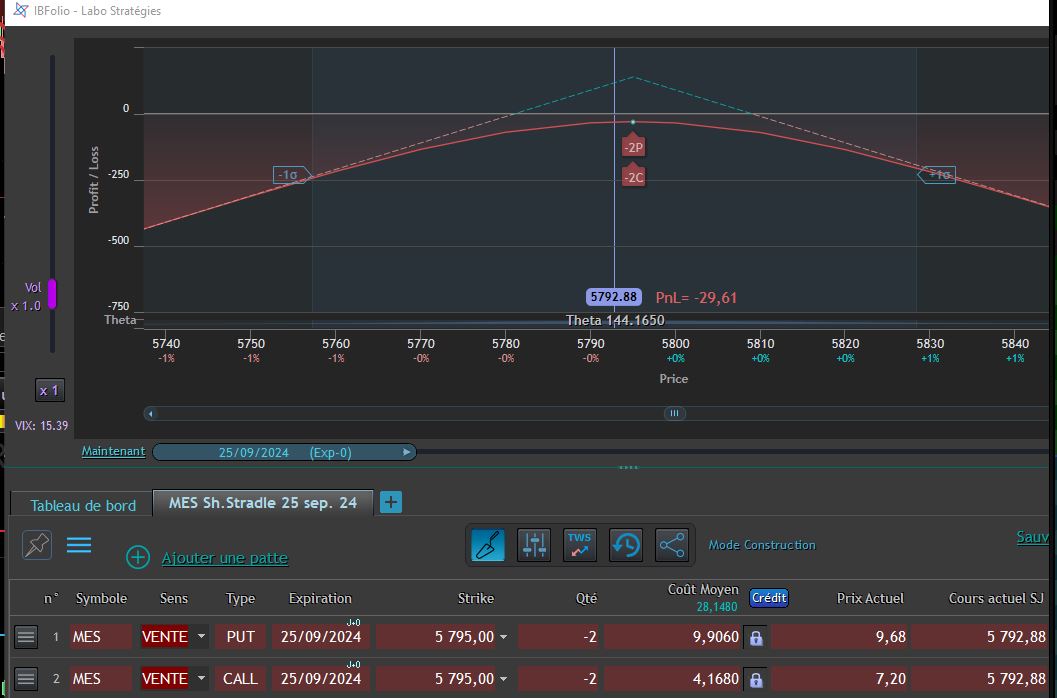
Task: Click the TWS order transmit icon
Action: pos(580,545)
